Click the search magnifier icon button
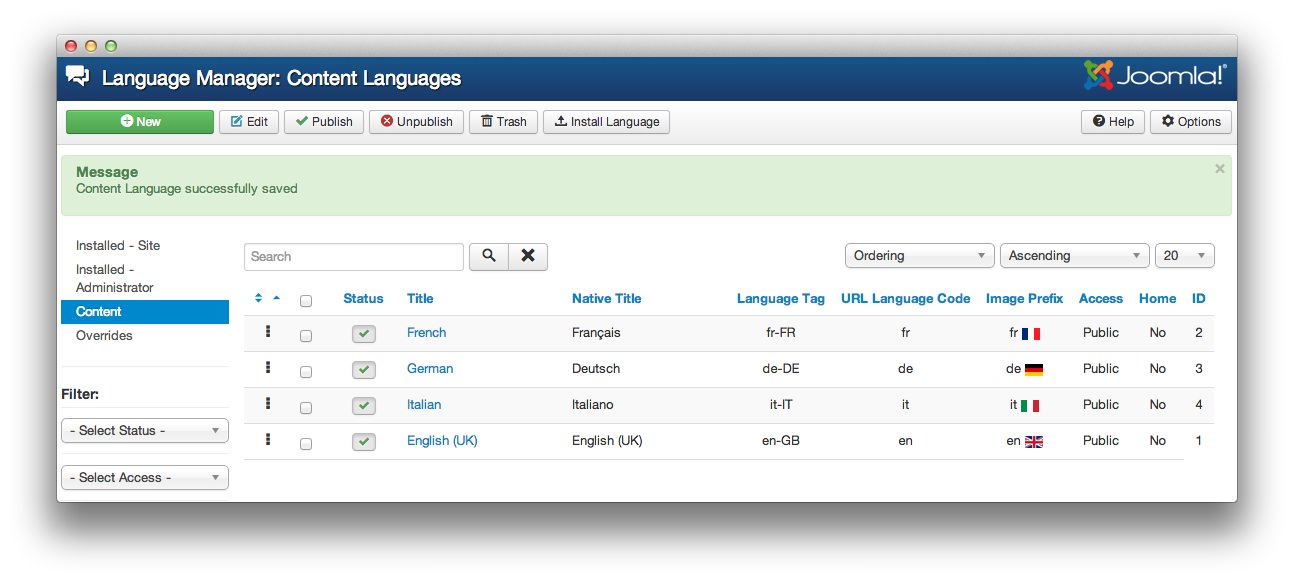Screen dimensions: 1294x581 (x=488, y=256)
